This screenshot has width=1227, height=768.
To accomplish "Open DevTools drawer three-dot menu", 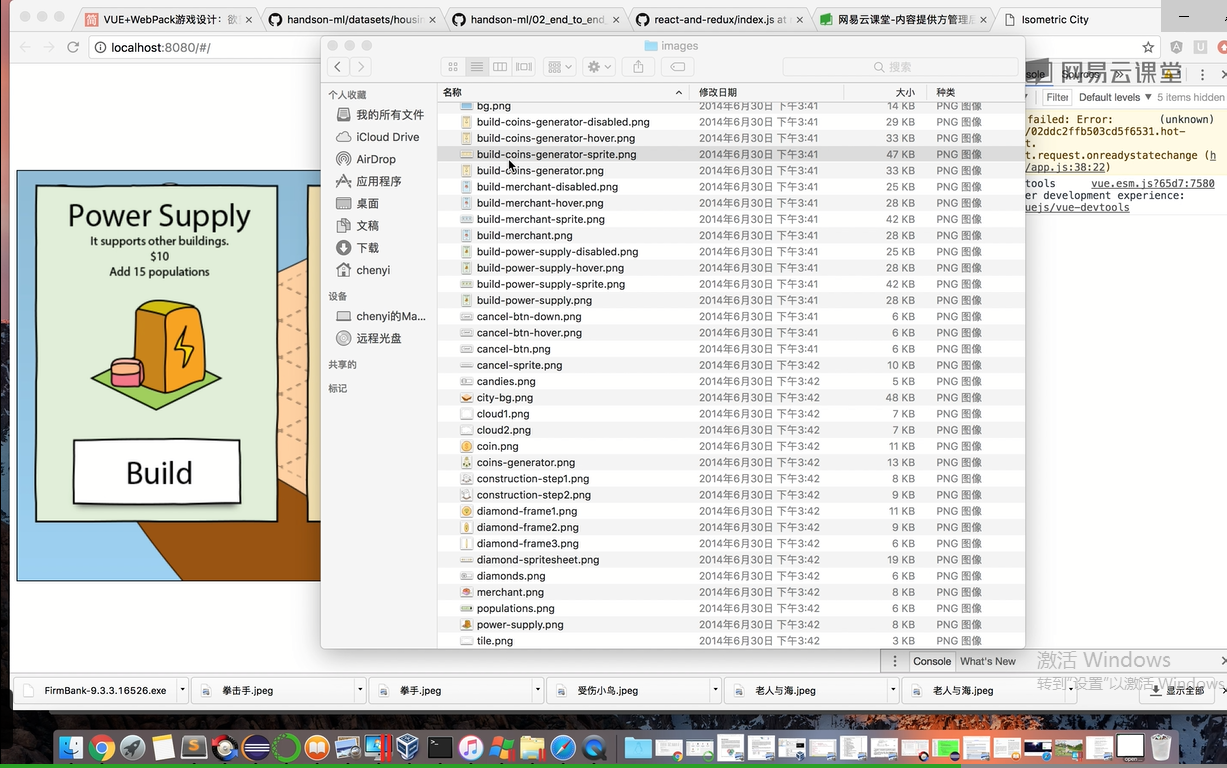I will [895, 661].
